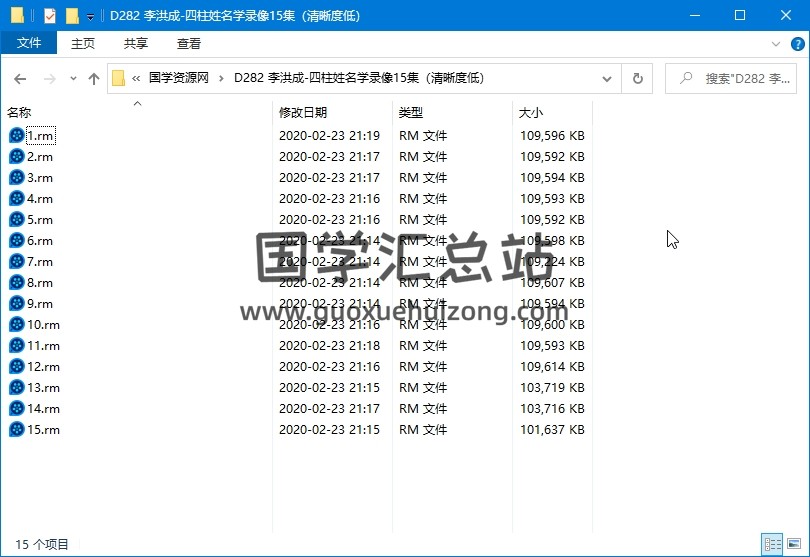Click the media icon of 8.rm

click(17, 282)
